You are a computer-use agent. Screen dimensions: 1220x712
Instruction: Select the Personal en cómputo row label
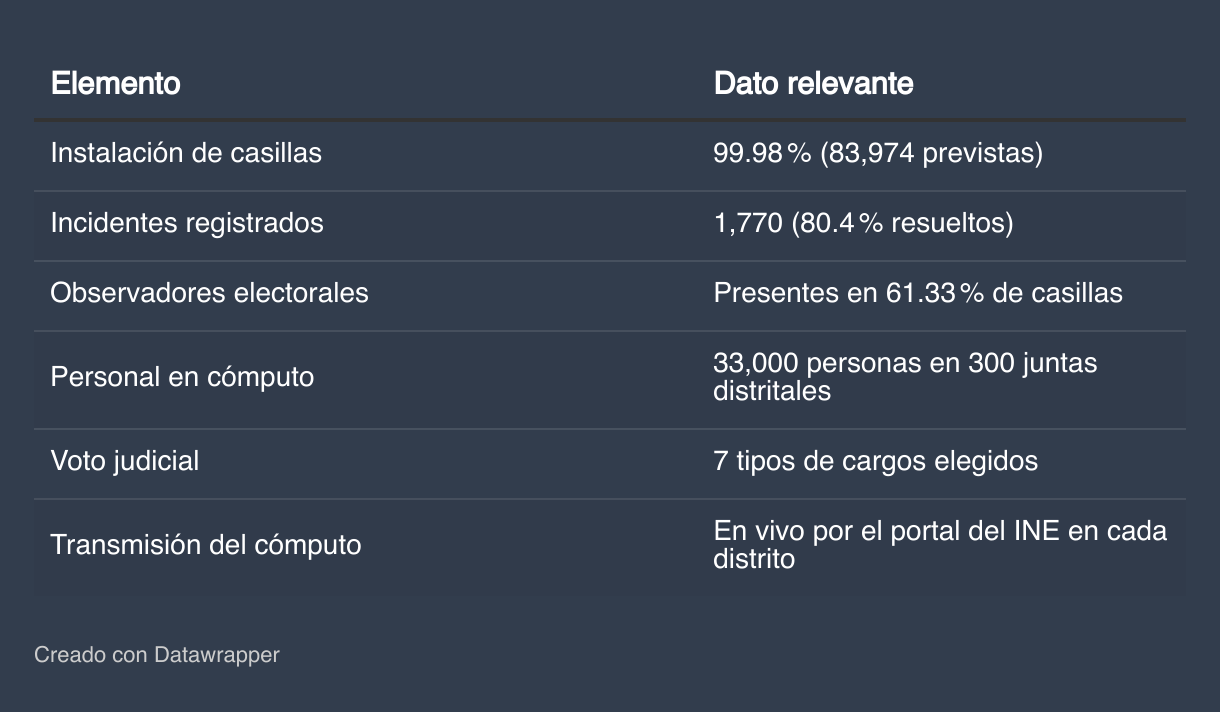click(x=182, y=377)
